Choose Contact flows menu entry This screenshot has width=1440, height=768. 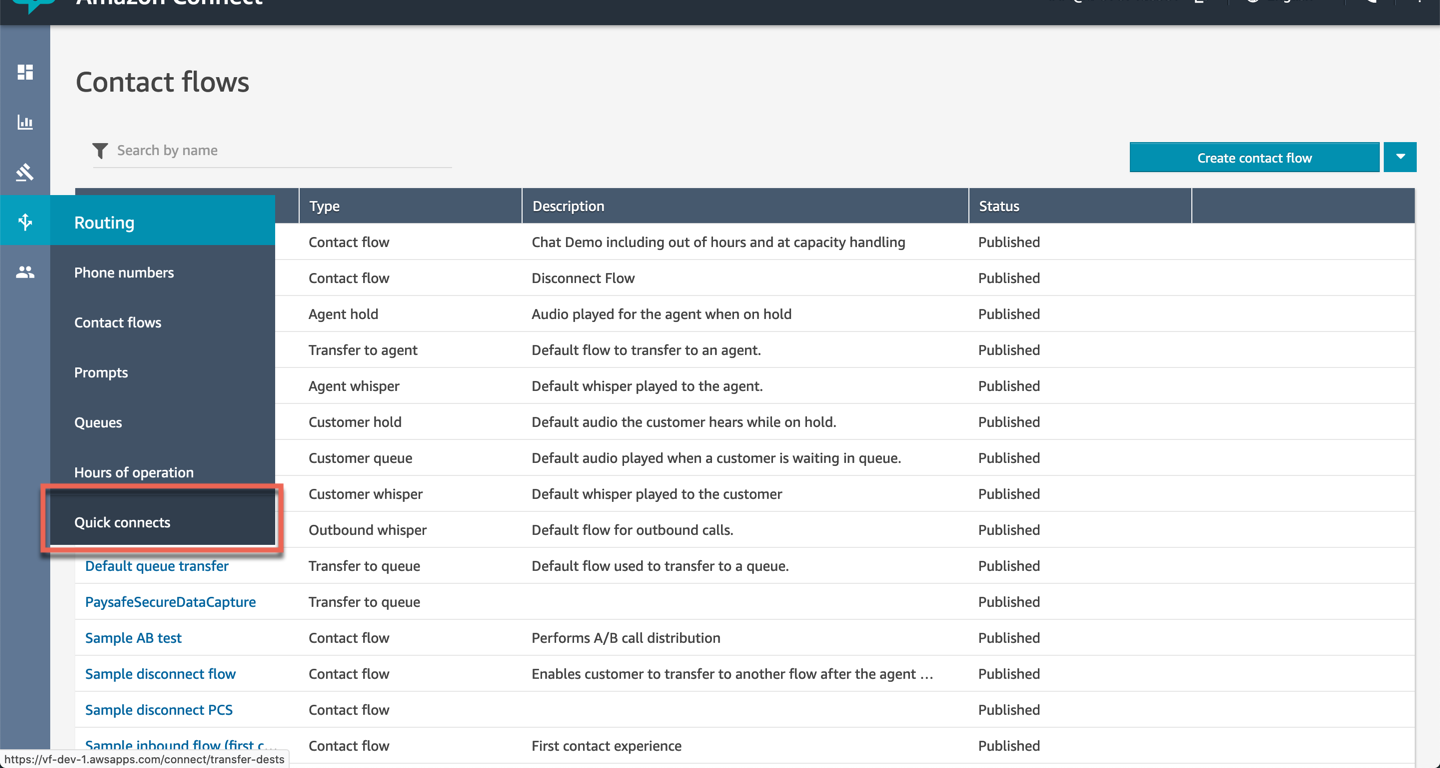[x=117, y=322]
